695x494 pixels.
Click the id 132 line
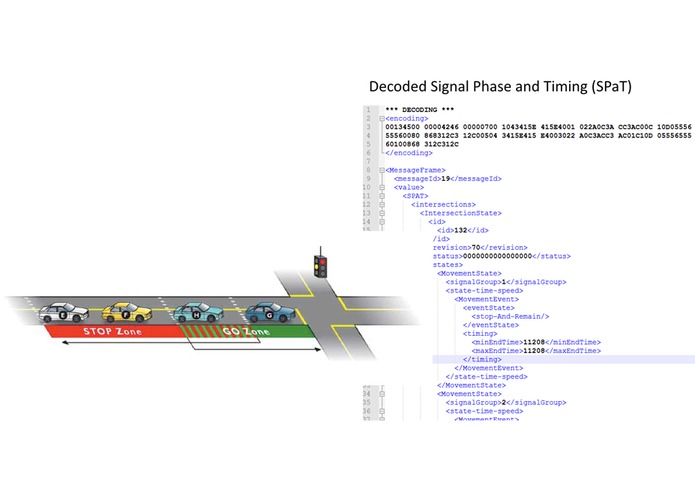463,230
